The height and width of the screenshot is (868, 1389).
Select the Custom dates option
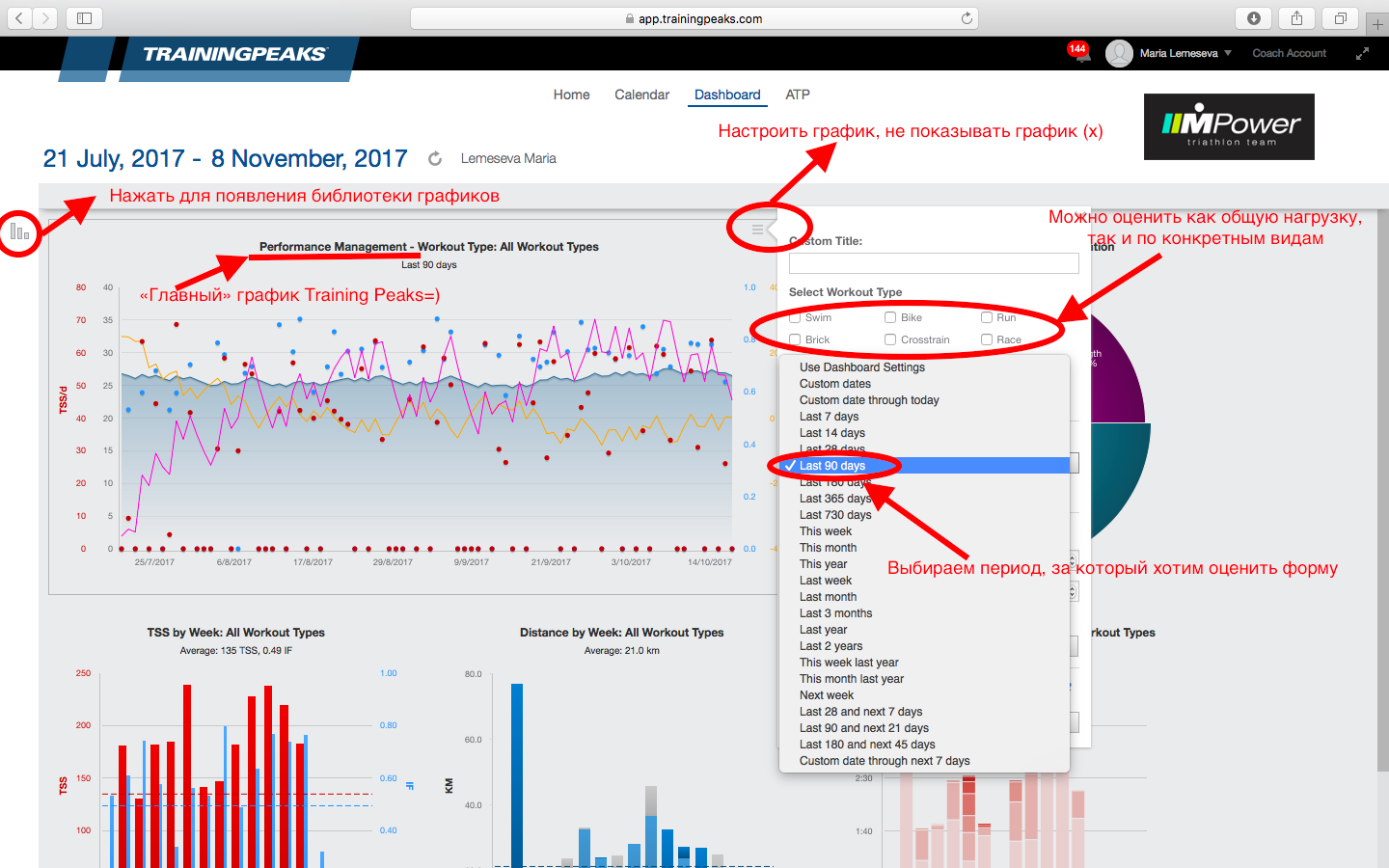(x=924, y=384)
